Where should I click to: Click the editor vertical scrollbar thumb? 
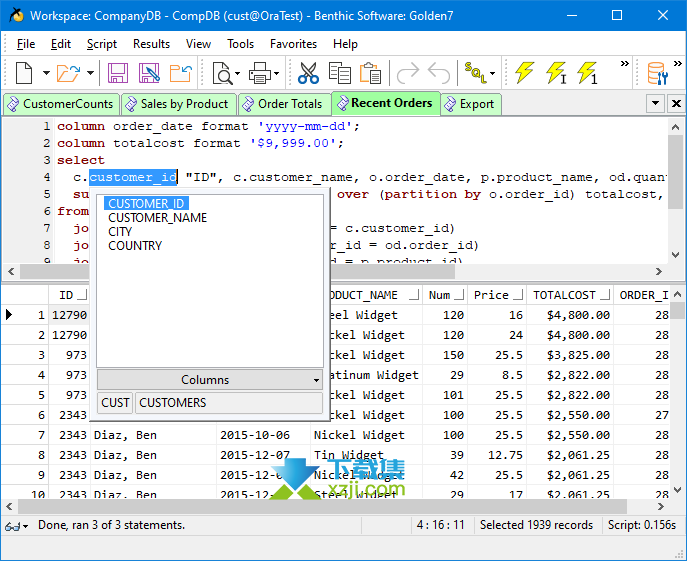[675, 171]
